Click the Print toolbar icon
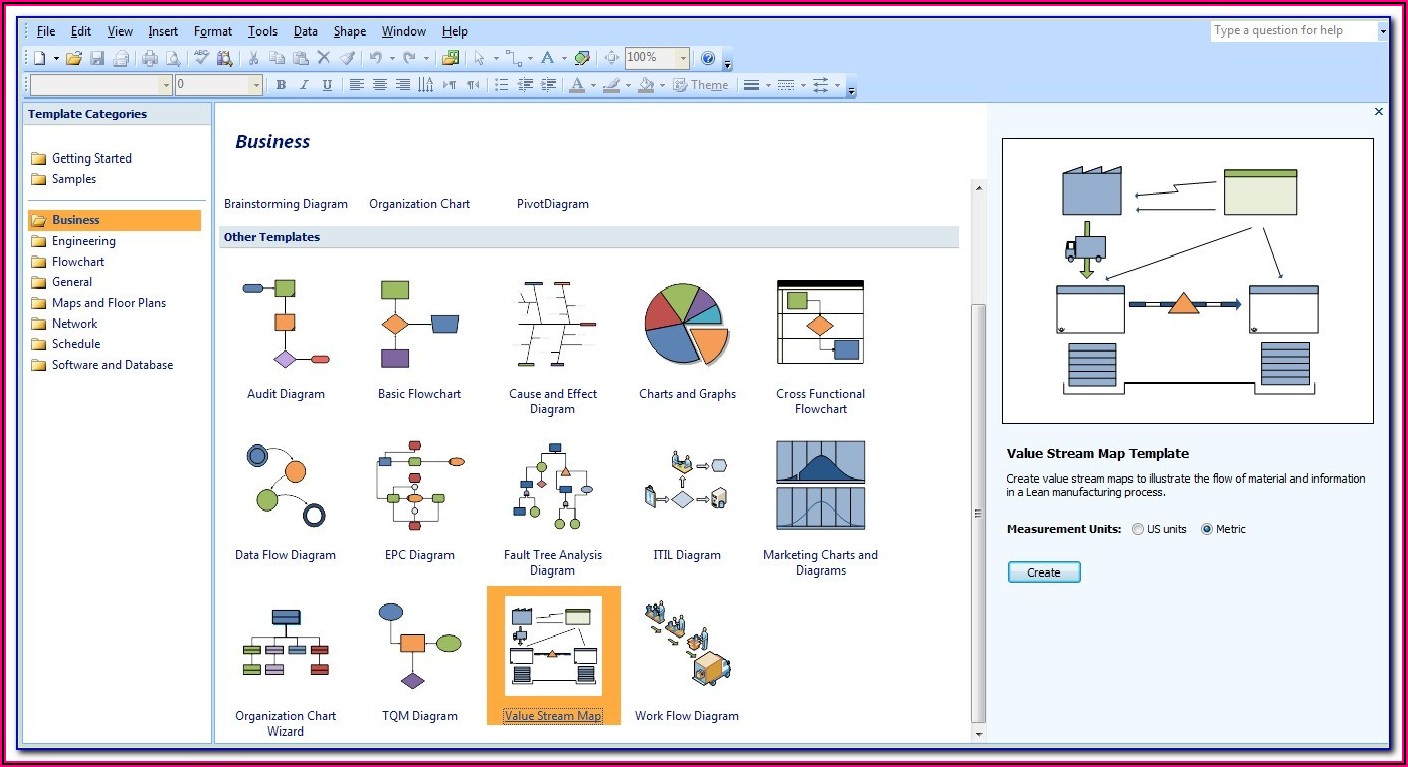The height and width of the screenshot is (767, 1408). click(150, 59)
